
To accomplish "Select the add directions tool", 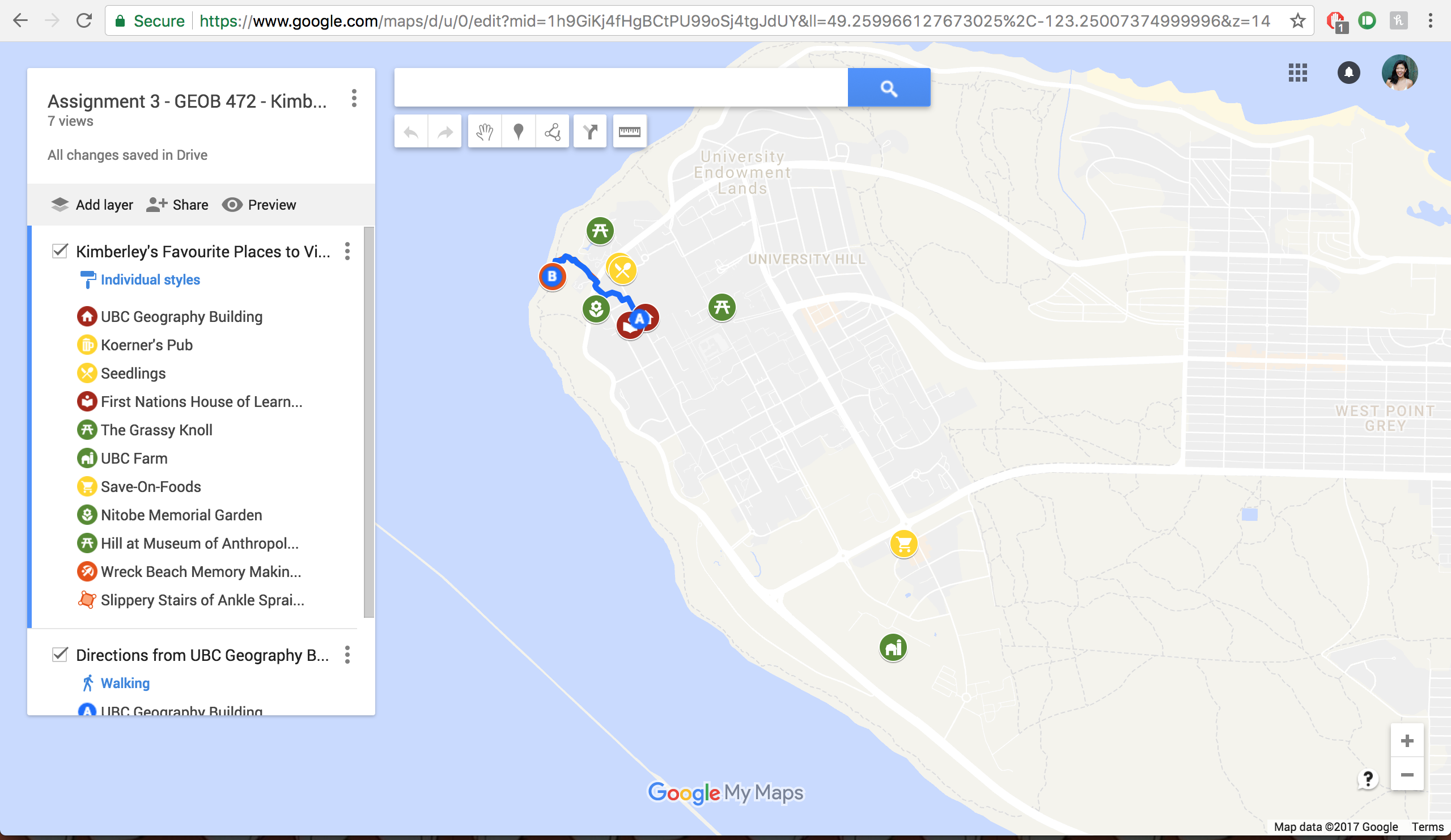I will pyautogui.click(x=590, y=133).
